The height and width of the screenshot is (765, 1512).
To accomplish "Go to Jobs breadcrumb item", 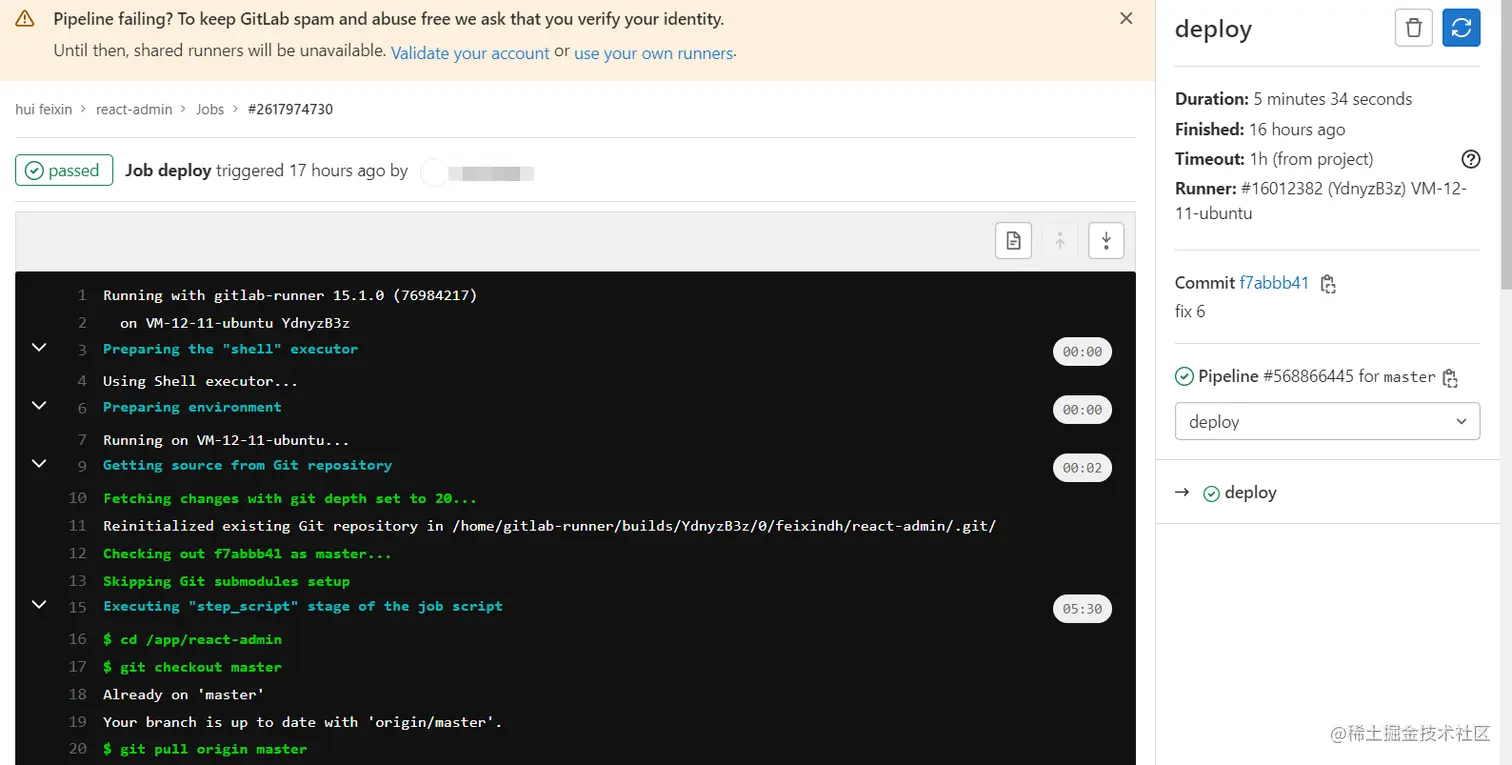I will (210, 109).
